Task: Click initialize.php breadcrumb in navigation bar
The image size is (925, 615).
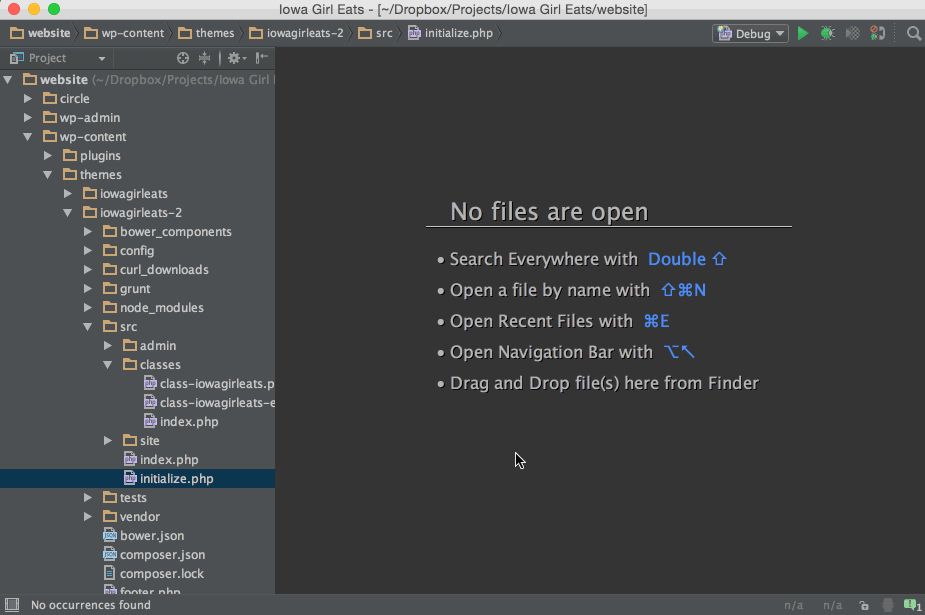Action: 450,33
